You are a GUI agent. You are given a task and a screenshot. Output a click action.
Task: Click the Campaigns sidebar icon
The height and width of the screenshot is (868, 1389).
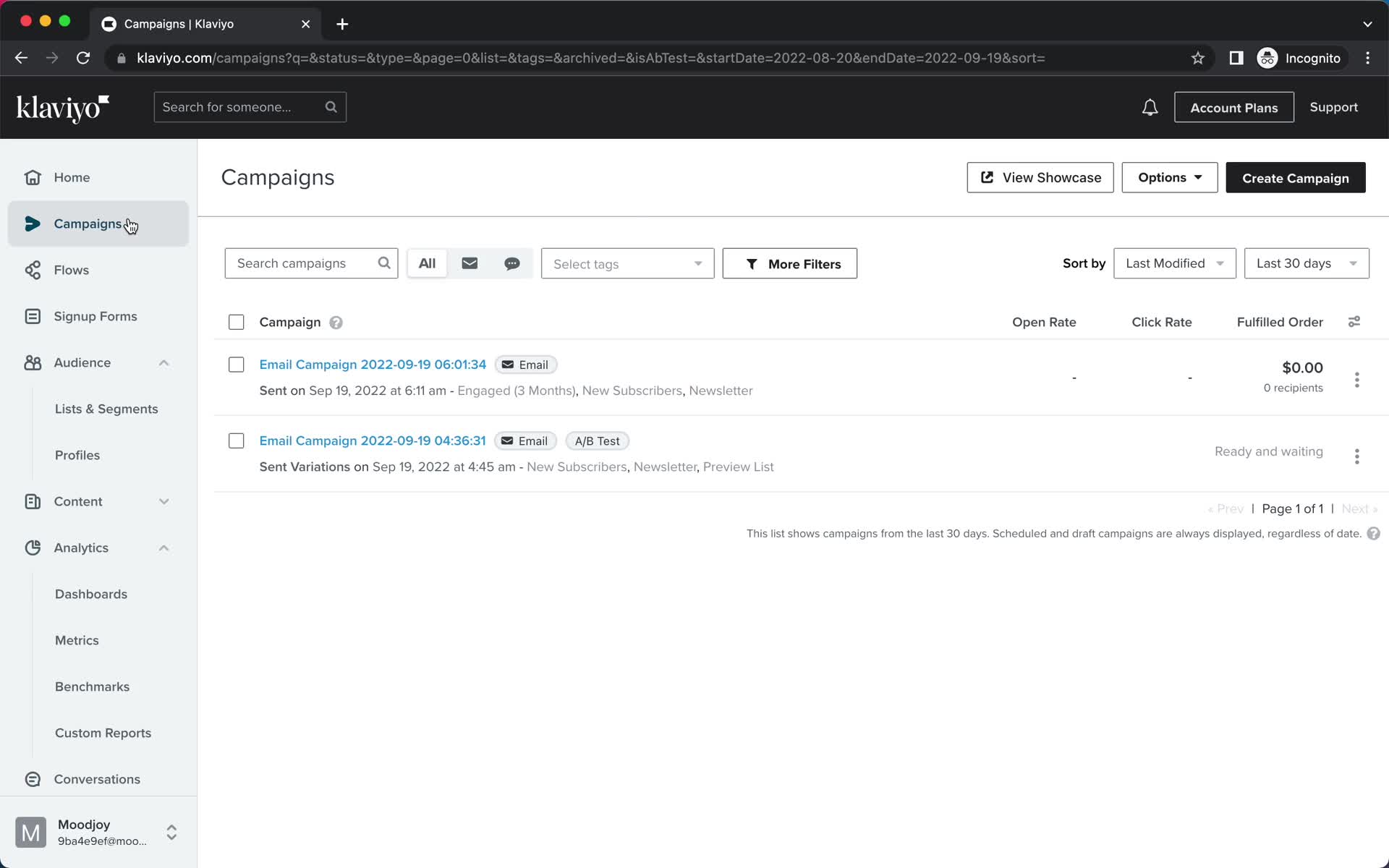point(32,224)
